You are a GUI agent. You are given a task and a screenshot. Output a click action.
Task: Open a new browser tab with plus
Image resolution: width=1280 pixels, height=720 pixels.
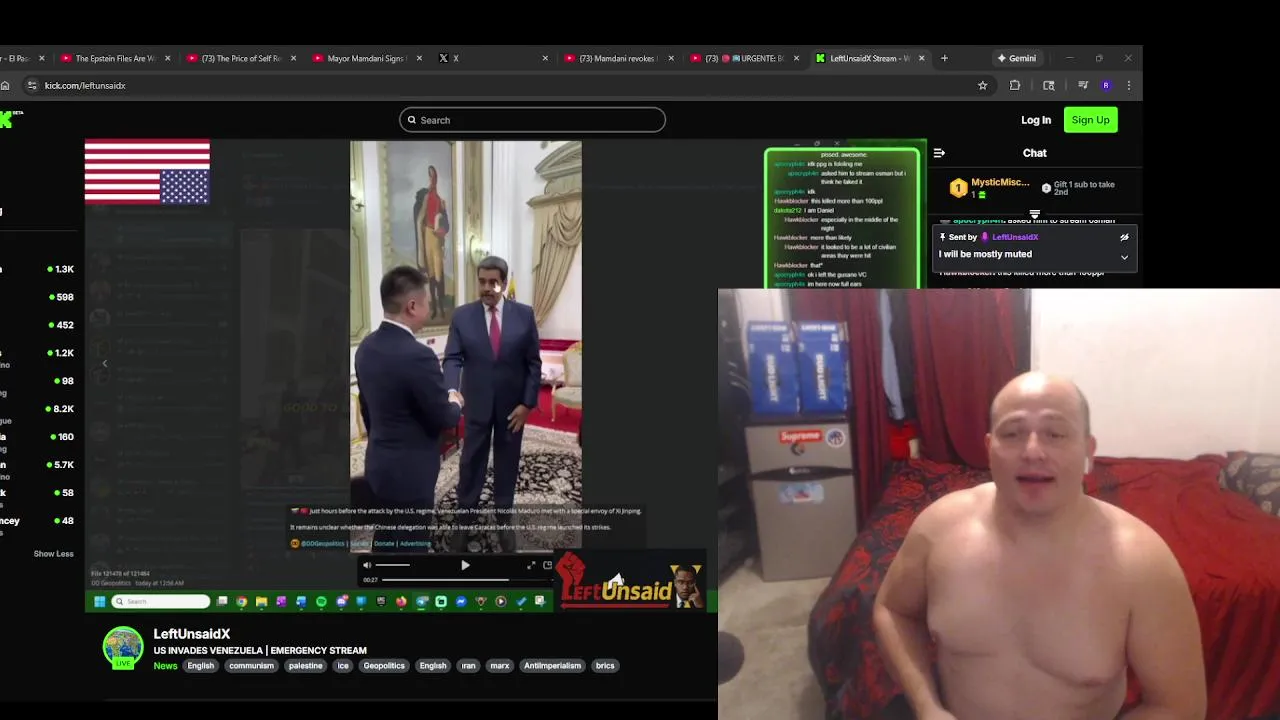coord(944,58)
